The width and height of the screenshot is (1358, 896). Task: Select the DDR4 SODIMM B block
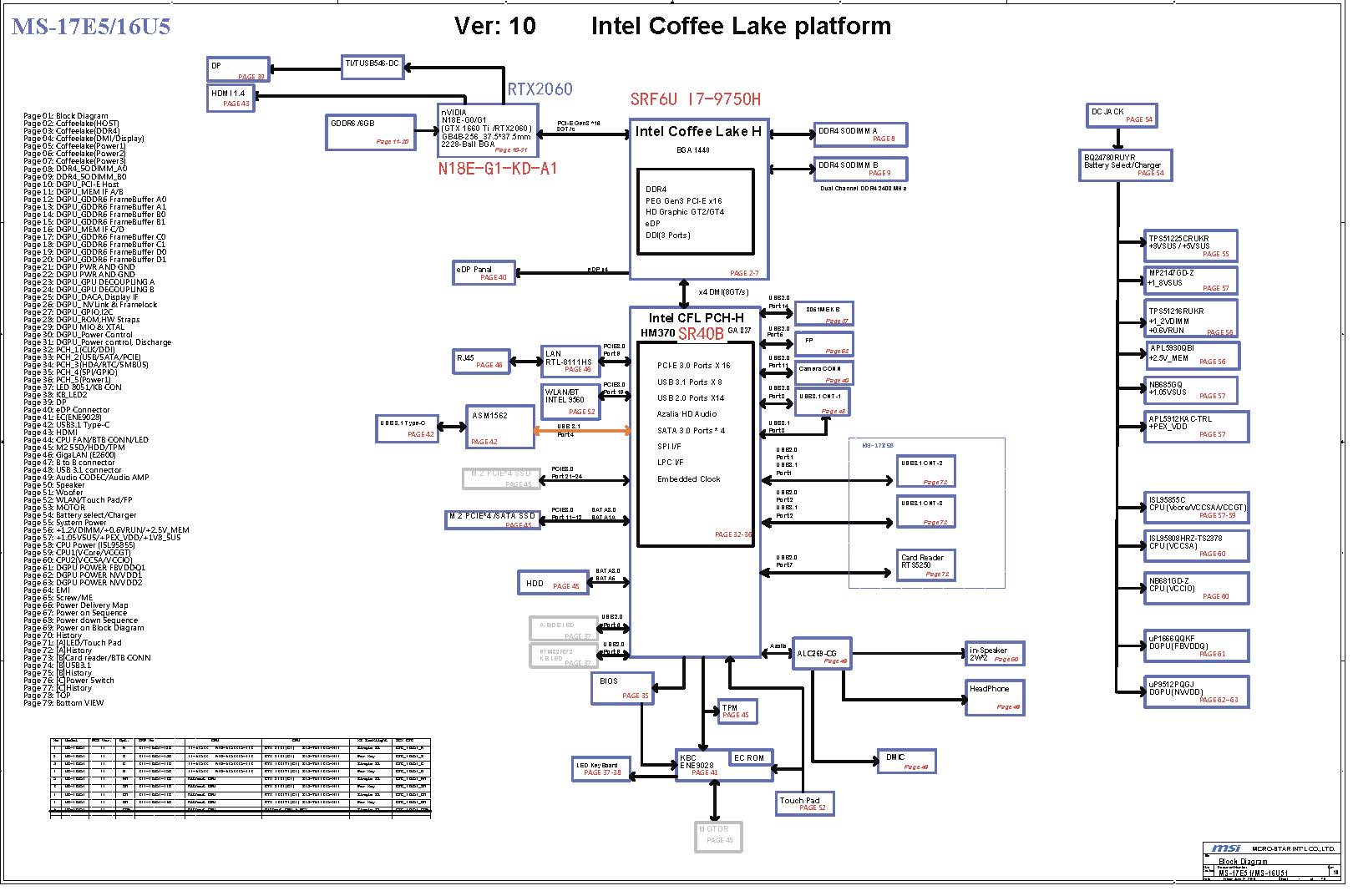pyautogui.click(x=859, y=169)
